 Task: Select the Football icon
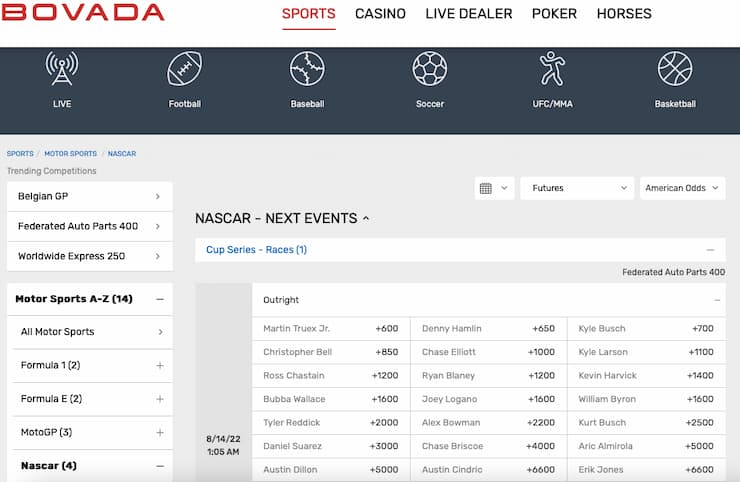[185, 69]
